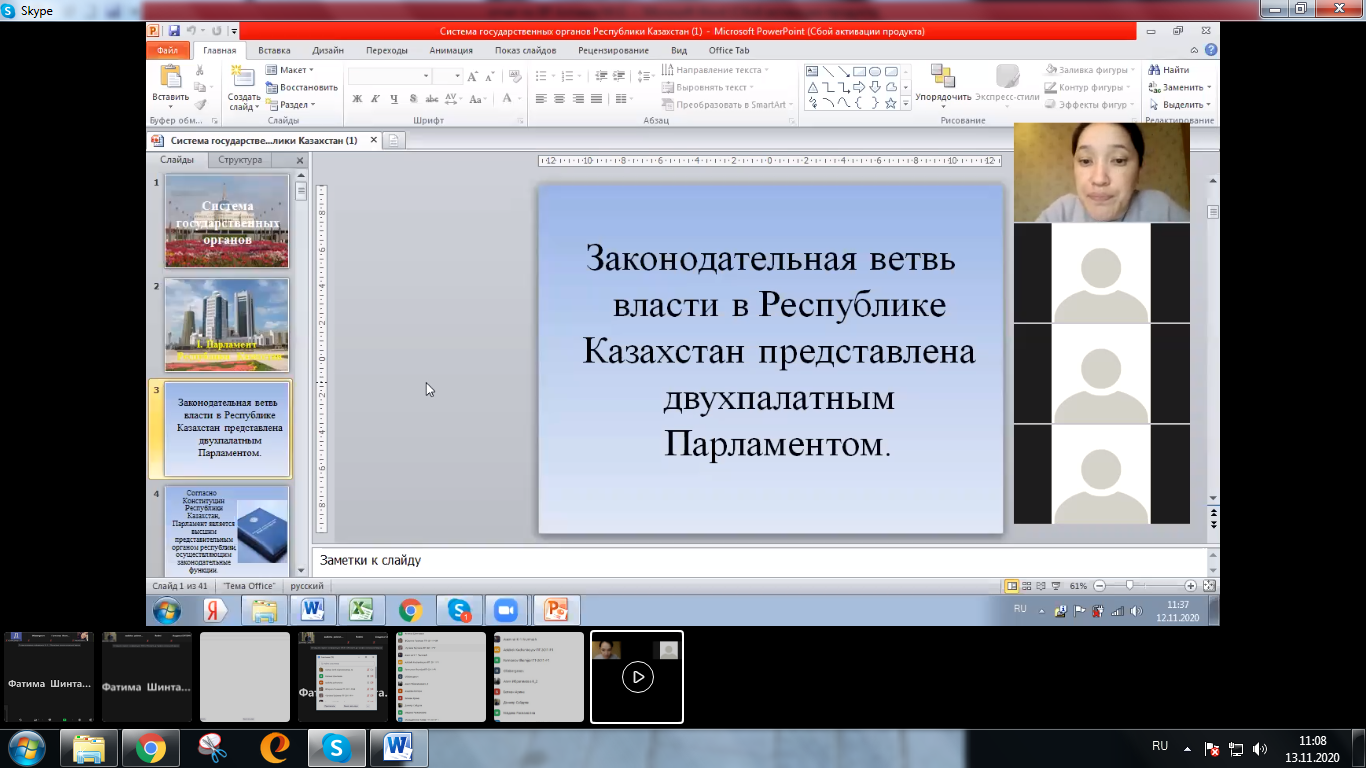Open Заменить replace dropdown
Viewport: 1366px width, 768px height.
[x=1180, y=87]
